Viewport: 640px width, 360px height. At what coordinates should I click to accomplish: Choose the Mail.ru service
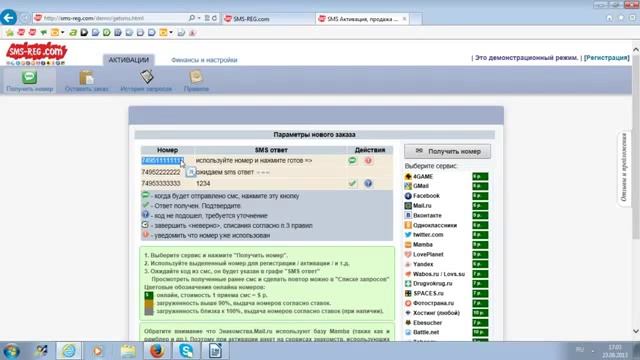pyautogui.click(x=422, y=206)
